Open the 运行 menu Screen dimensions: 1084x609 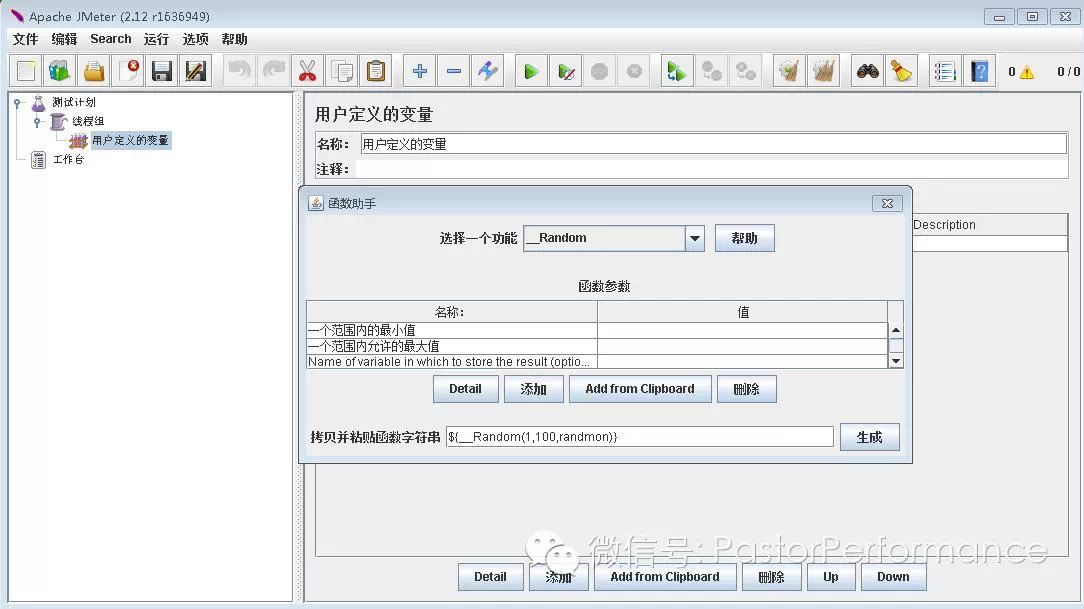click(156, 39)
